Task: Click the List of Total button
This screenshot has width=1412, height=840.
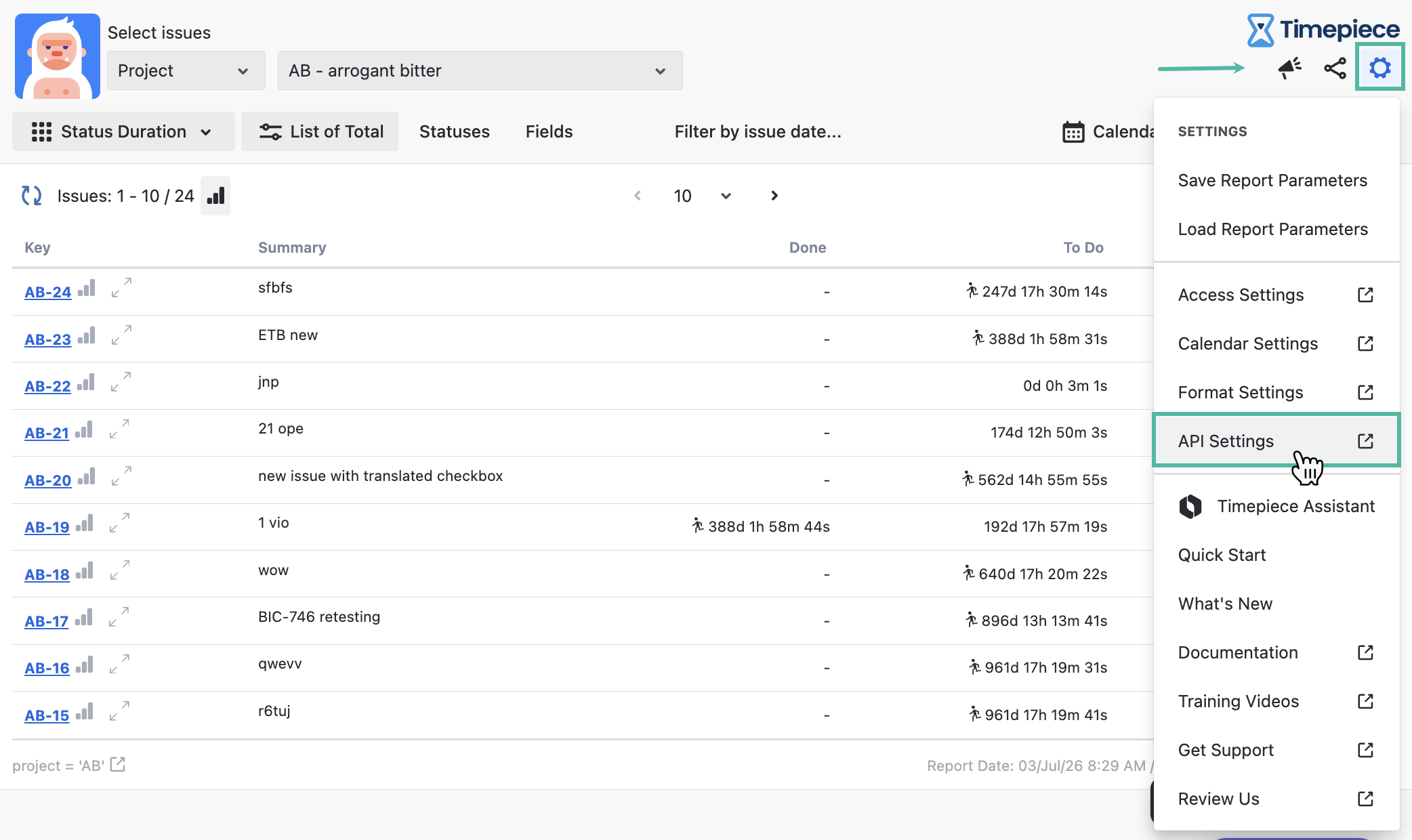Action: pos(320,131)
